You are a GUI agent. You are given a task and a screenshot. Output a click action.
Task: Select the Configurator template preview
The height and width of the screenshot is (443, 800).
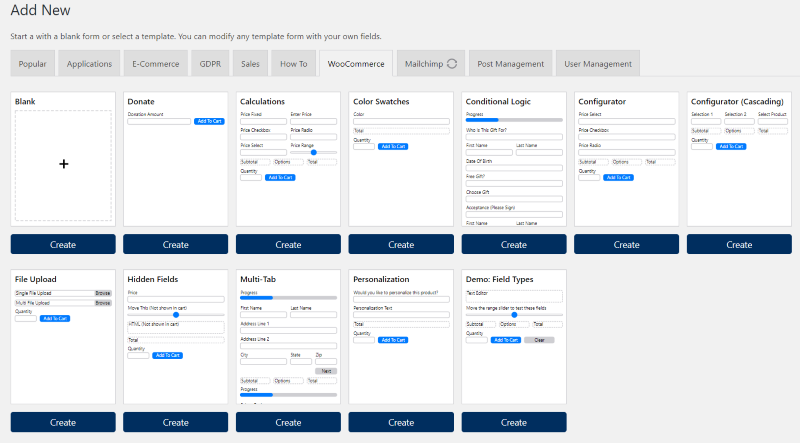(627, 159)
